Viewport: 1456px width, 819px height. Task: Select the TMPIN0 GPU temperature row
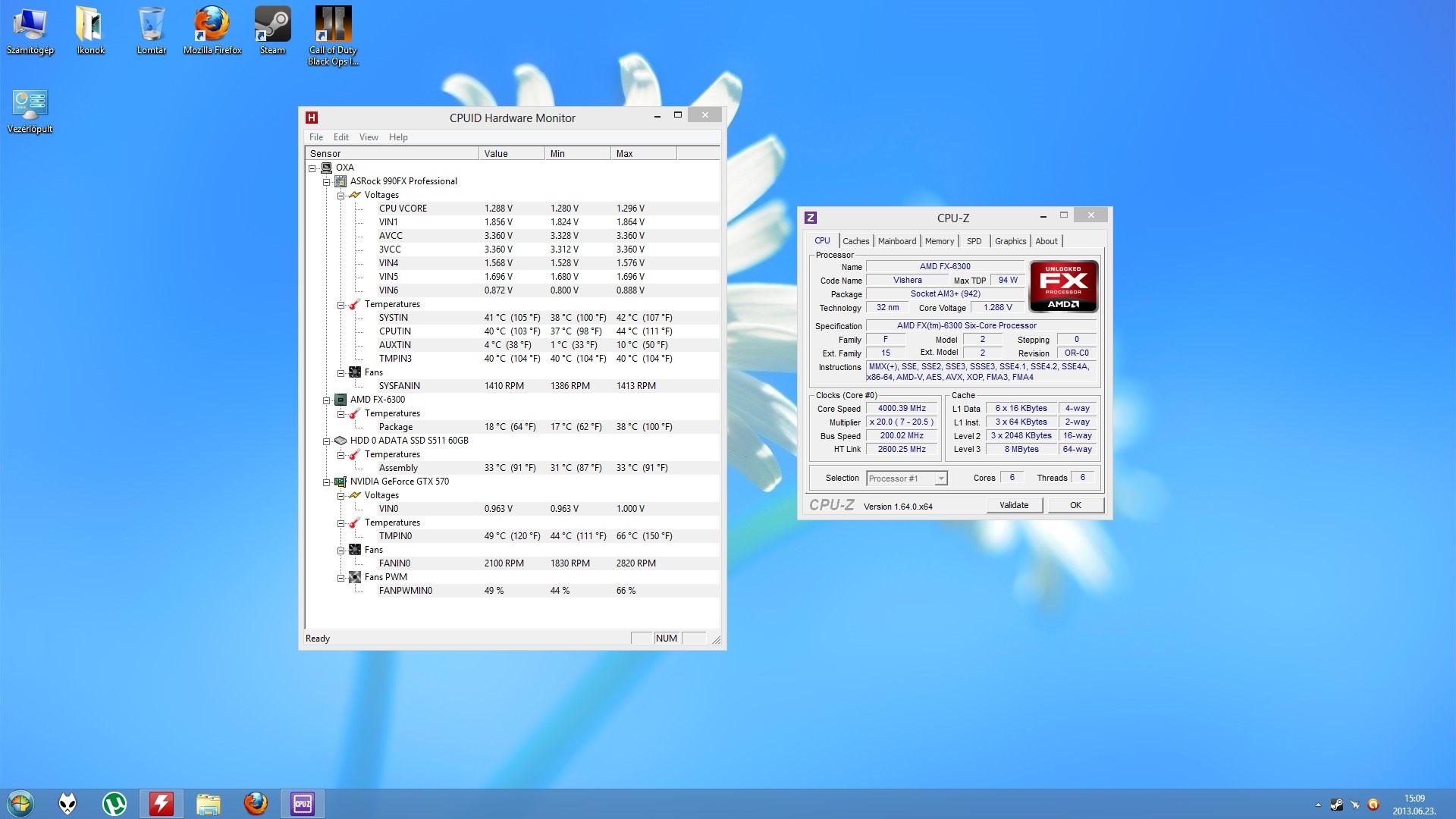(548, 536)
